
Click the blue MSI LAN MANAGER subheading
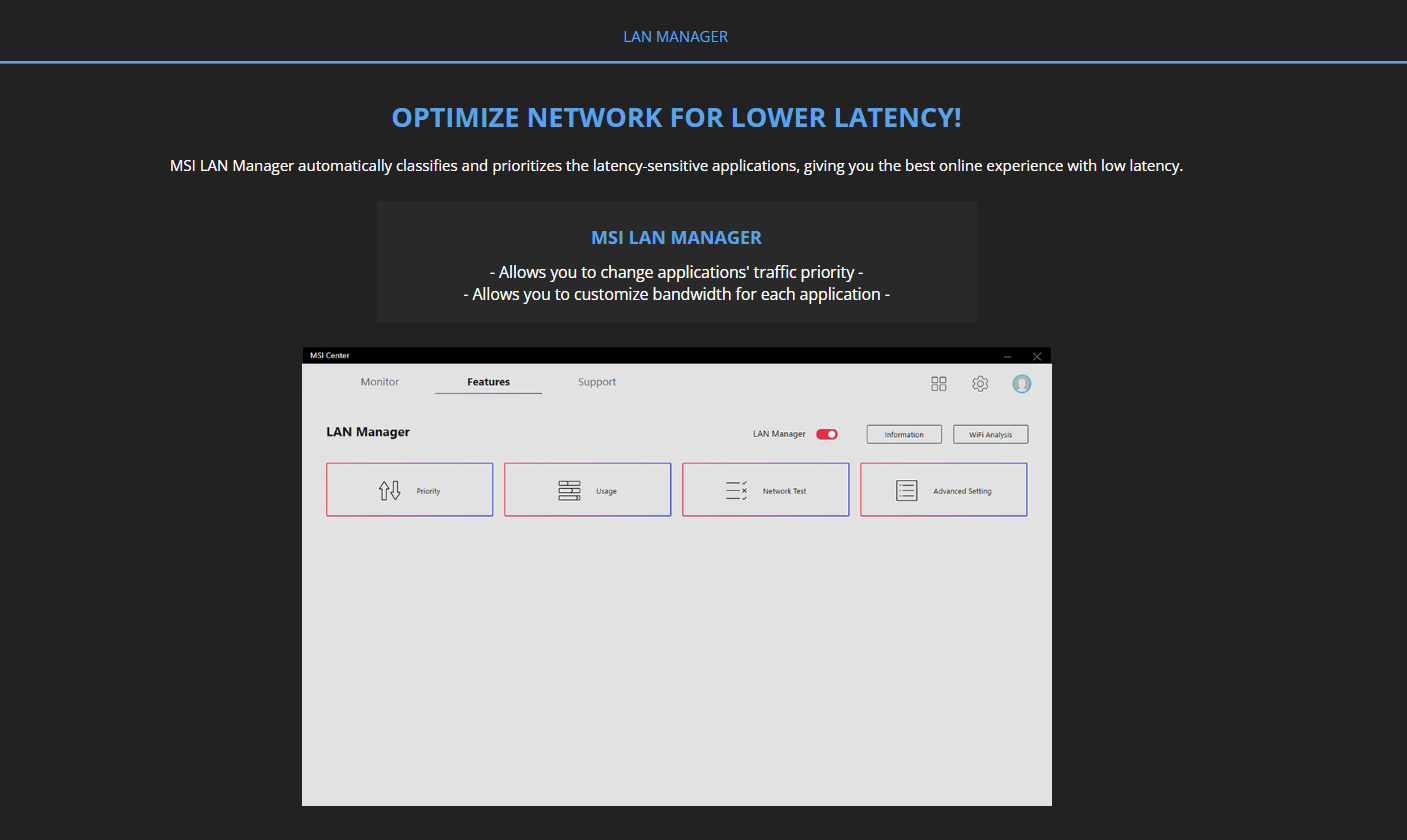tap(676, 238)
